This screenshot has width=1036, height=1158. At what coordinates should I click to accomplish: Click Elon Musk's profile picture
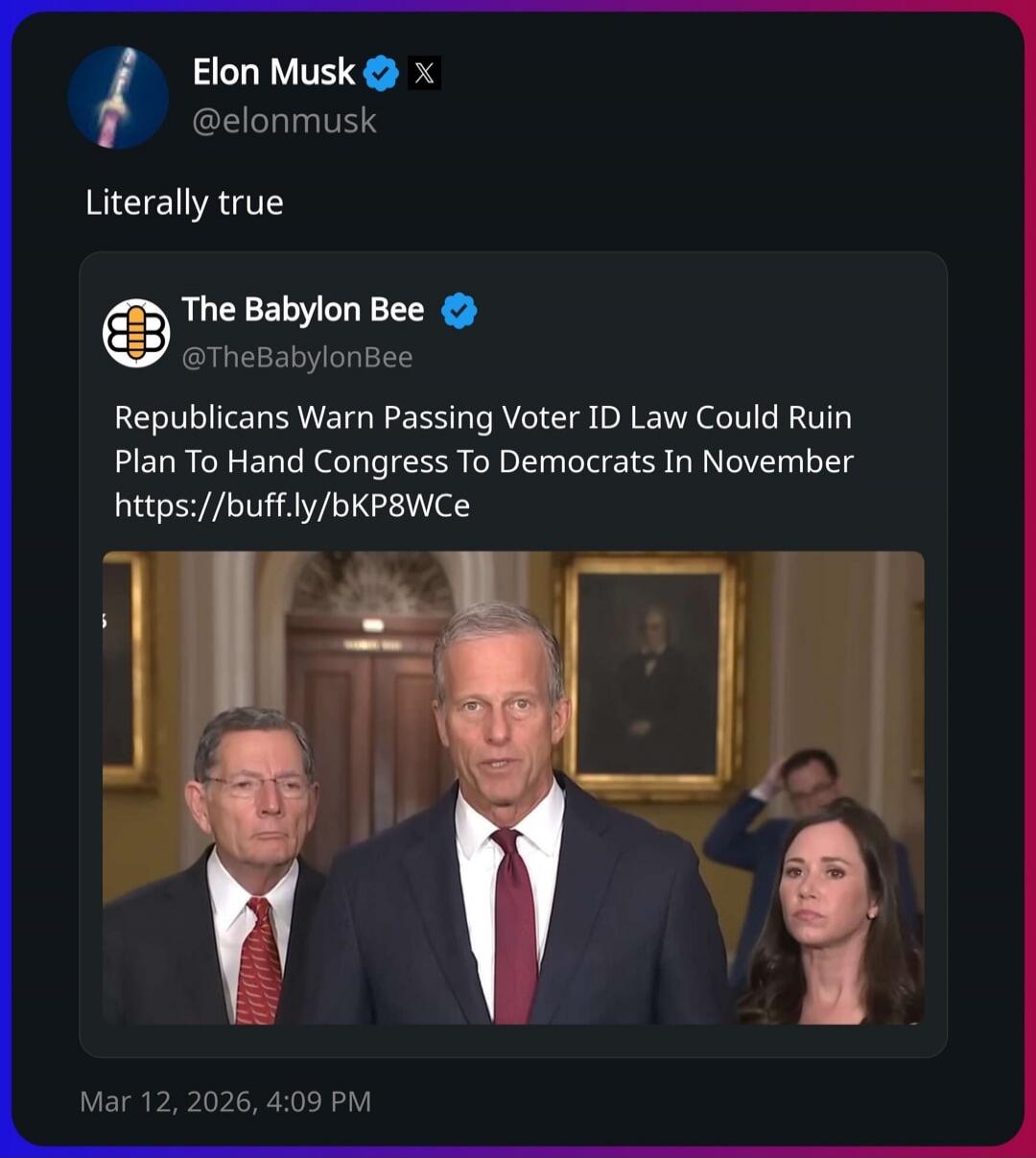click(119, 97)
